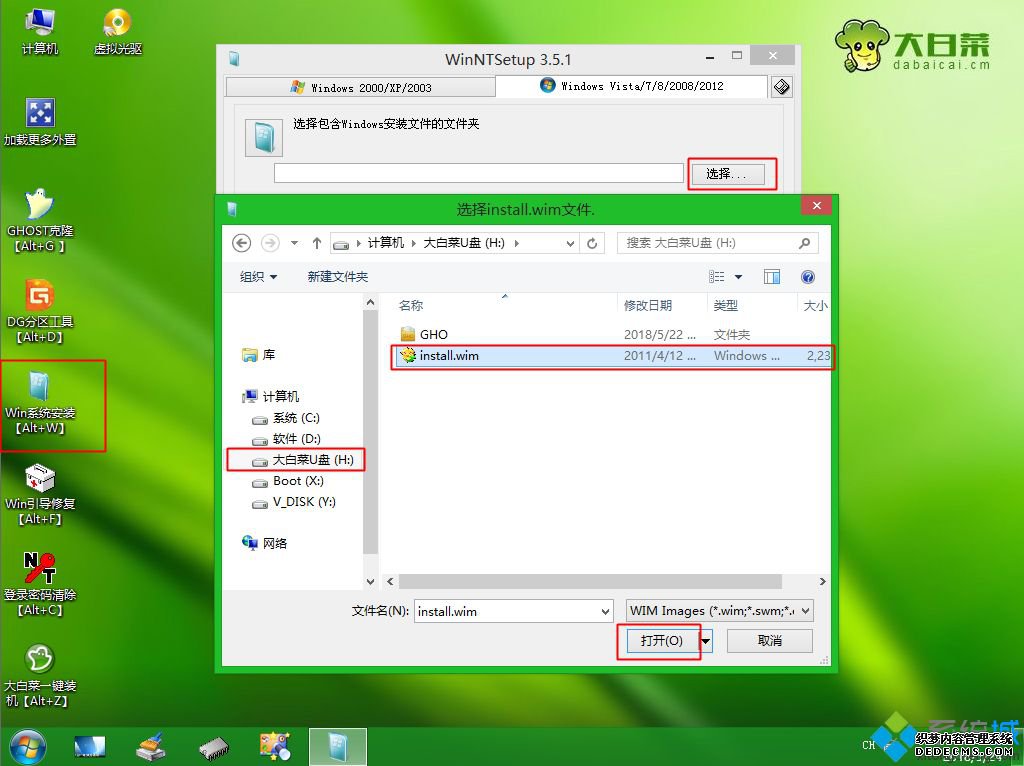
Task: Launch 大白菜一键装机 desktop shortcut
Action: (40, 675)
